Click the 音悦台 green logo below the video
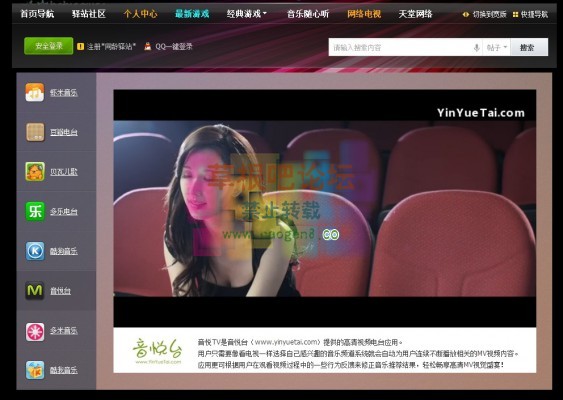The height and width of the screenshot is (400, 563). (157, 350)
